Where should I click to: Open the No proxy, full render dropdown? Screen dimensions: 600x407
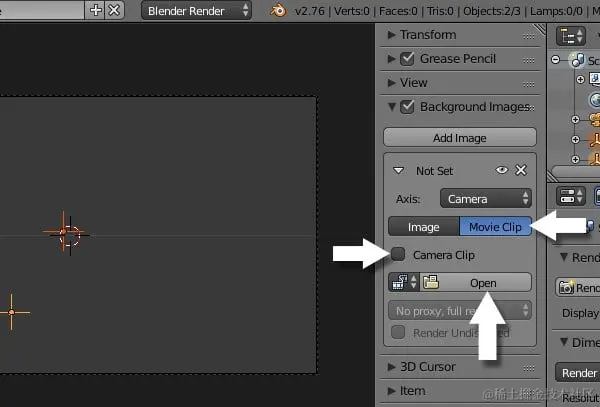point(460,311)
